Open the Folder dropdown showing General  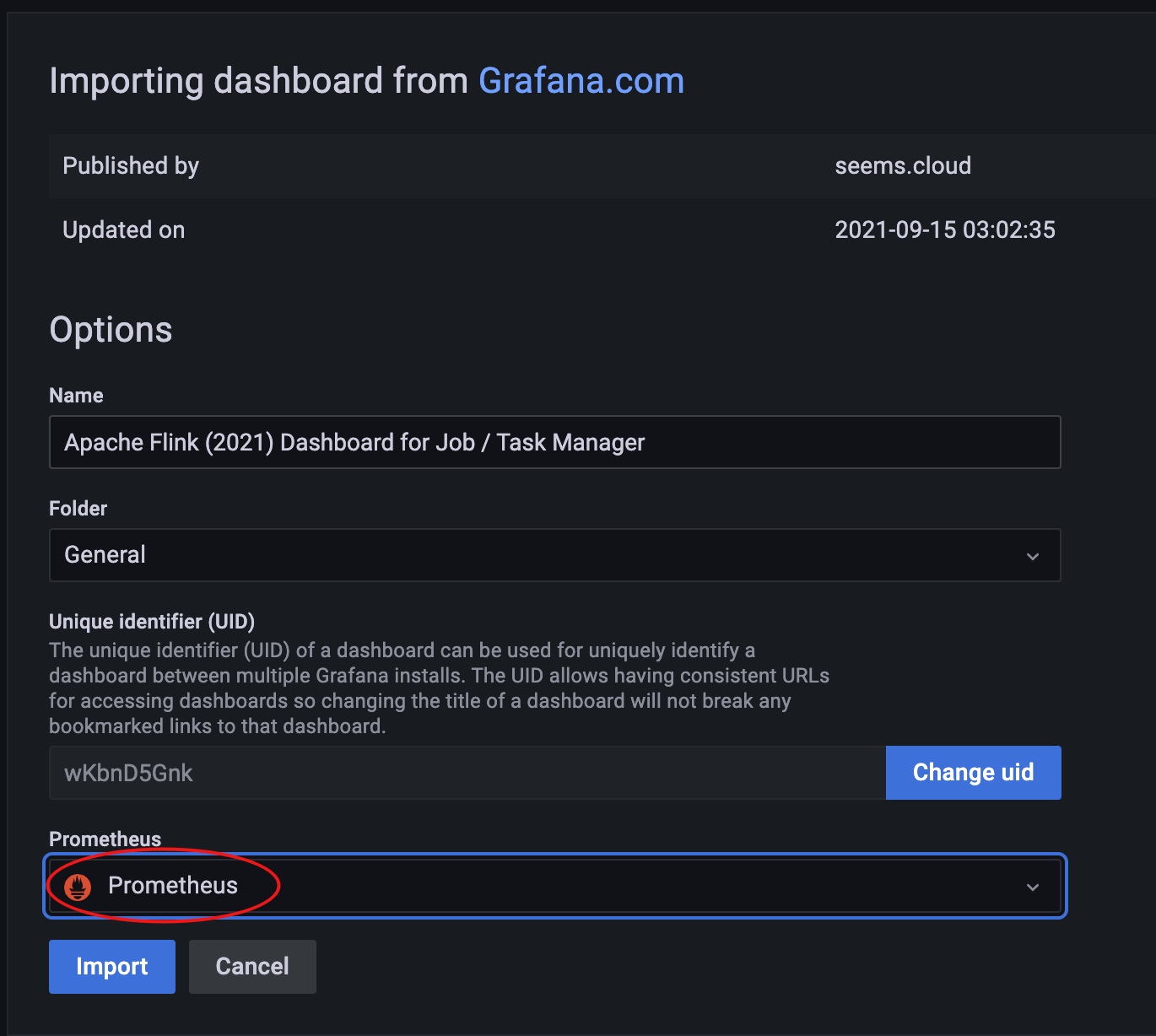[555, 555]
